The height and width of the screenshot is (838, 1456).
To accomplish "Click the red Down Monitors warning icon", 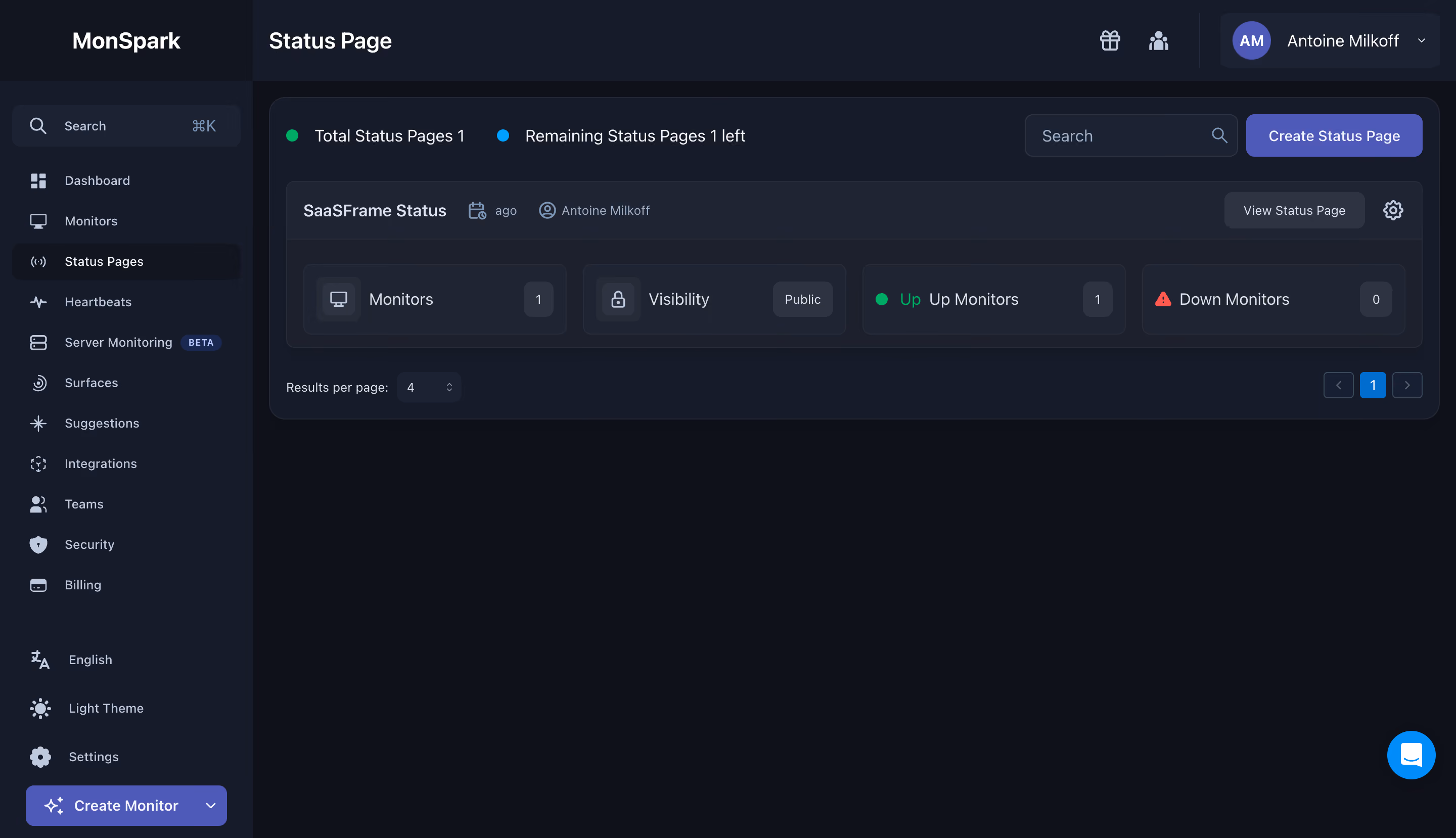I will pos(1162,299).
